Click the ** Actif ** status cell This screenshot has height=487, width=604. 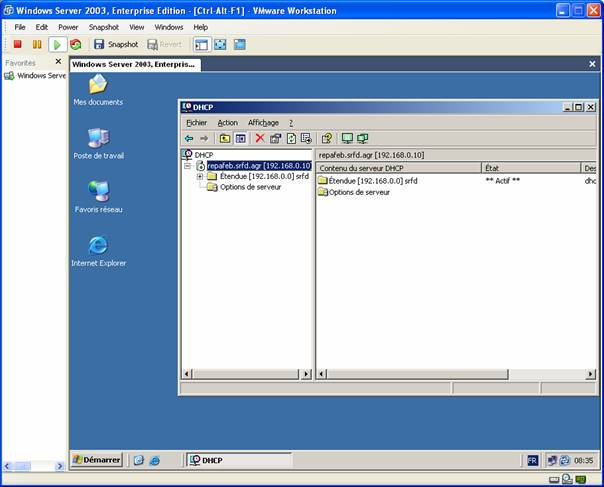(x=502, y=181)
